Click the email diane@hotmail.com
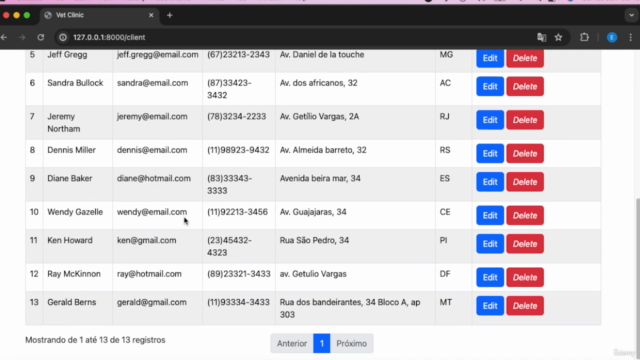Viewport: 640px width, 360px height. pyautogui.click(x=154, y=178)
